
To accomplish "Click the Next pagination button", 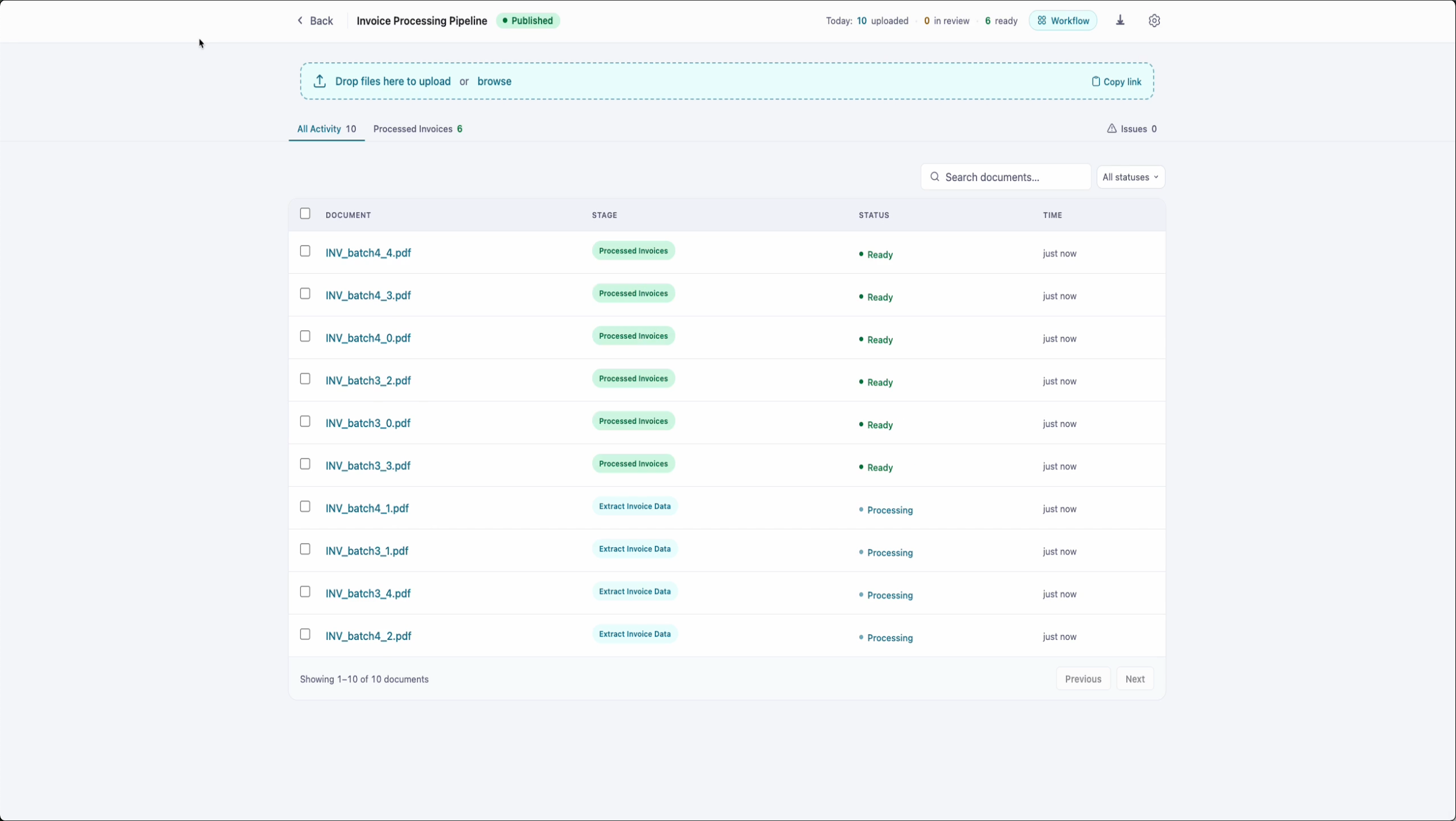I will (1134, 679).
